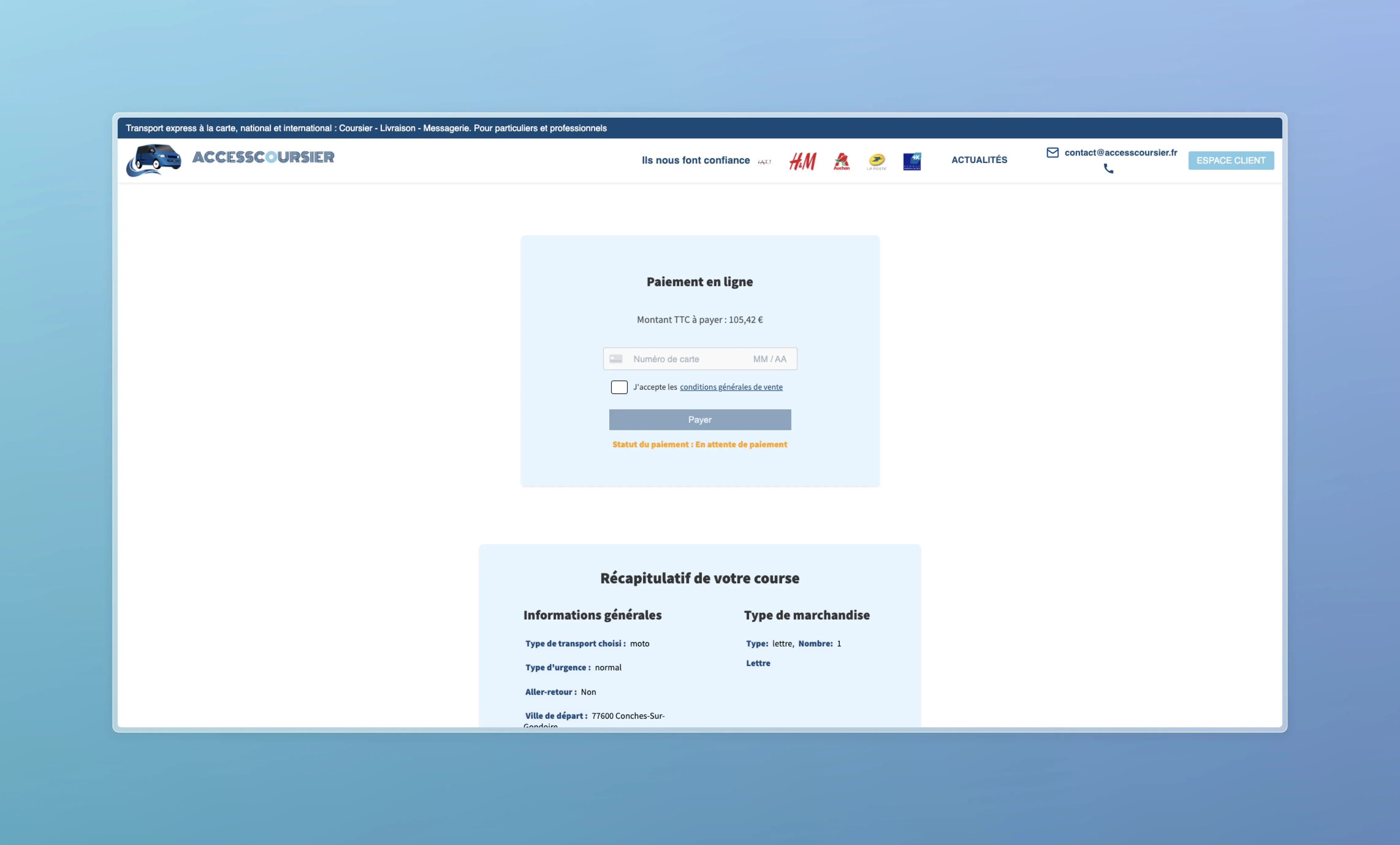Click the credit card icon in field
The image size is (1400, 845).
(x=616, y=359)
